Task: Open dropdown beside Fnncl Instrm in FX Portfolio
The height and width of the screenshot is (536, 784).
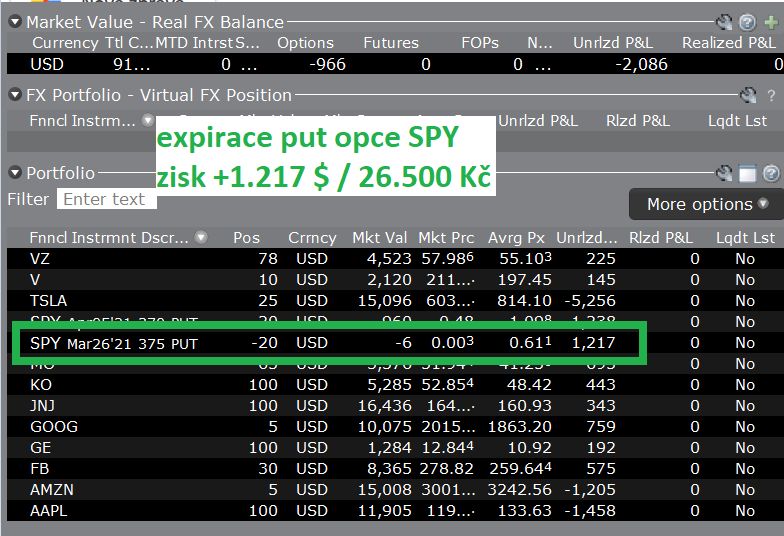Action: pos(148,120)
